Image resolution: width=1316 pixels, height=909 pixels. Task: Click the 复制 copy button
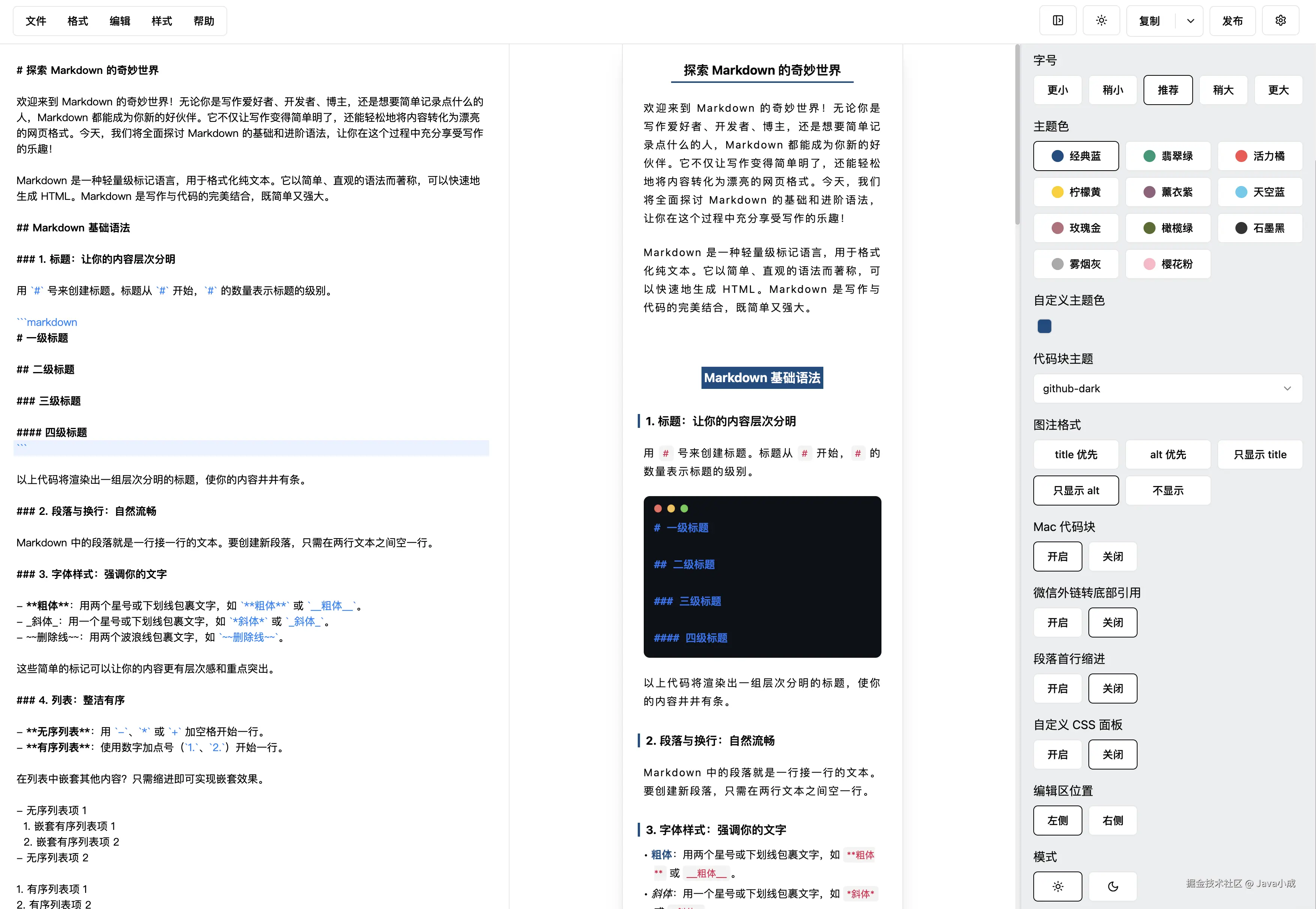click(1149, 21)
